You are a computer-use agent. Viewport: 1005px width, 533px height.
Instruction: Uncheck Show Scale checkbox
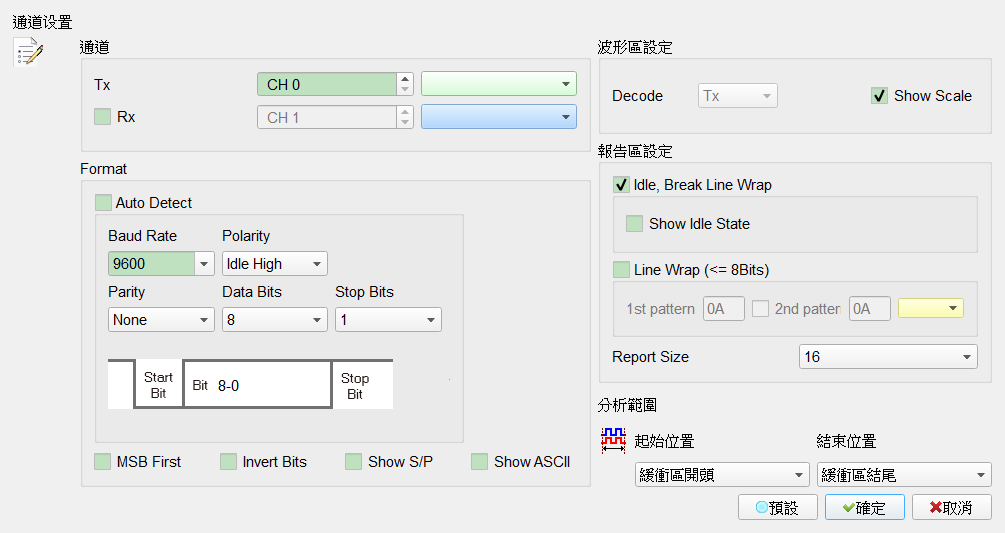click(879, 95)
